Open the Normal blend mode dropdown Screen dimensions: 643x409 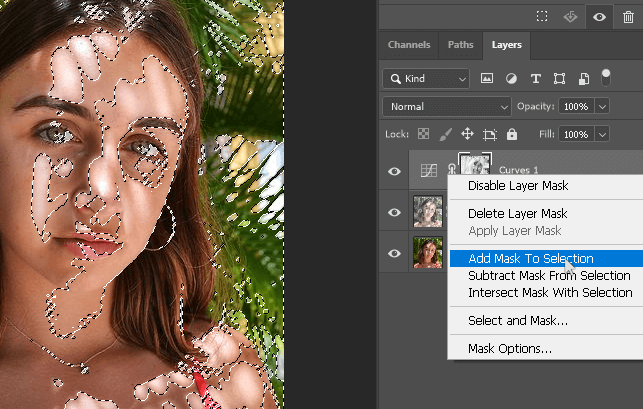[447, 107]
